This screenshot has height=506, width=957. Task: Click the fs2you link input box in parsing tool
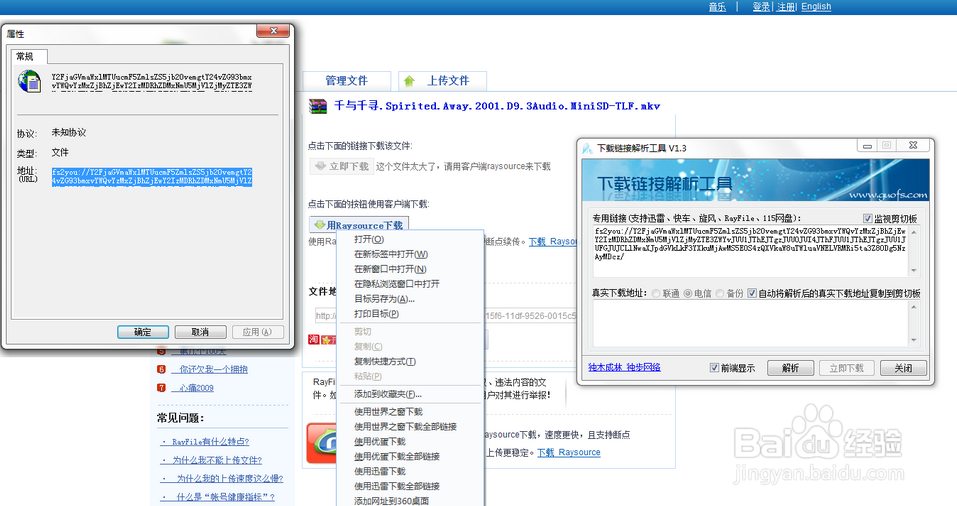pos(756,251)
